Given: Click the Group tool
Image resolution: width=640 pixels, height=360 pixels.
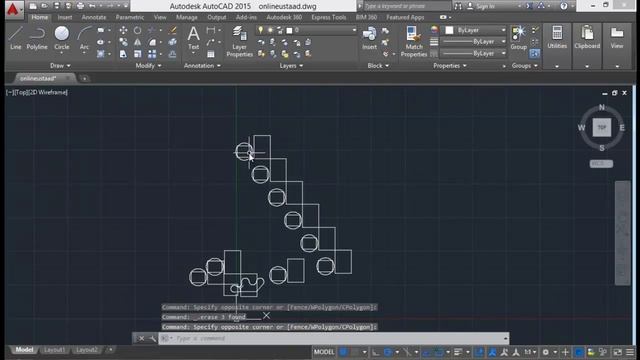Looking at the screenshot, I should click(519, 38).
